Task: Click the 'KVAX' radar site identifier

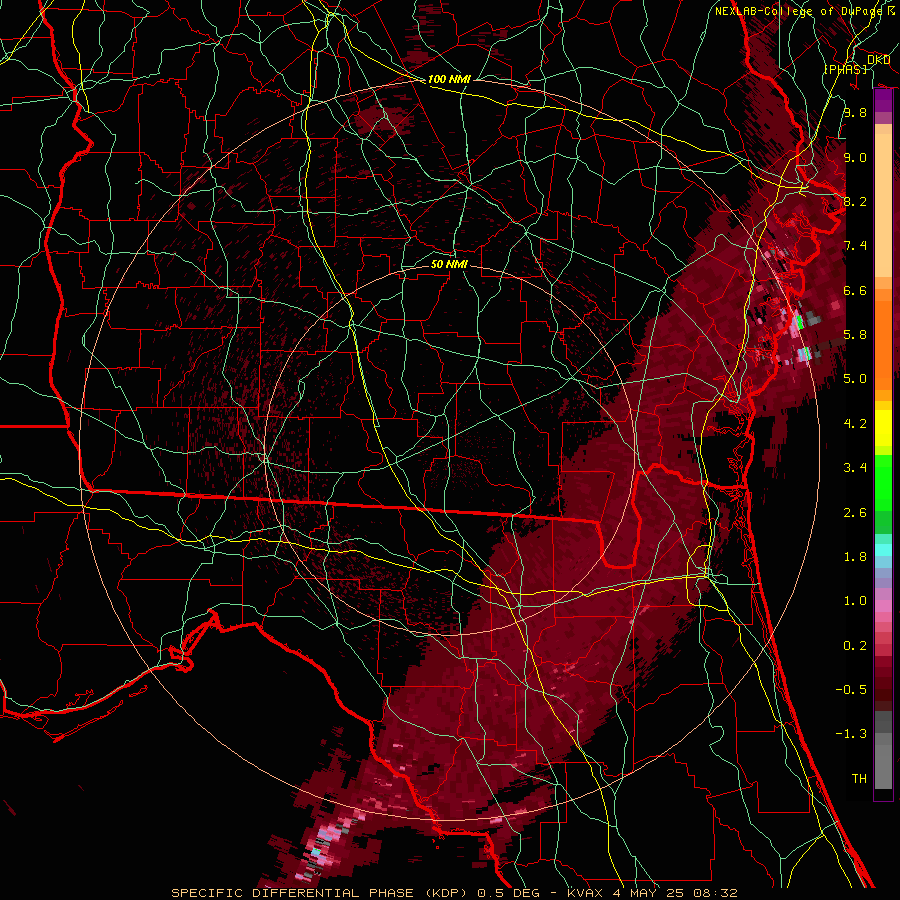Action: (x=587, y=893)
